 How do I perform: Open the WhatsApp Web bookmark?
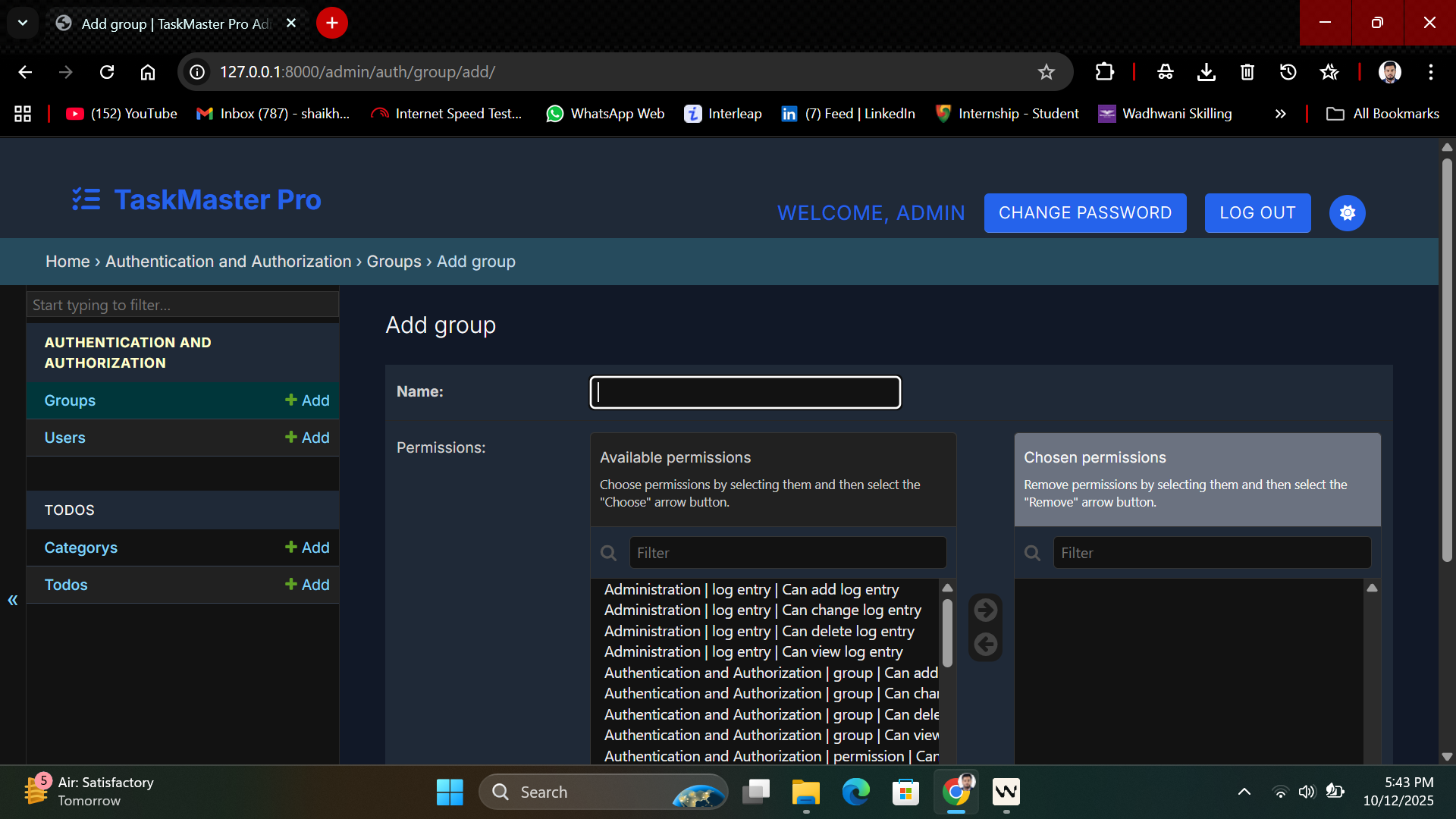605,114
